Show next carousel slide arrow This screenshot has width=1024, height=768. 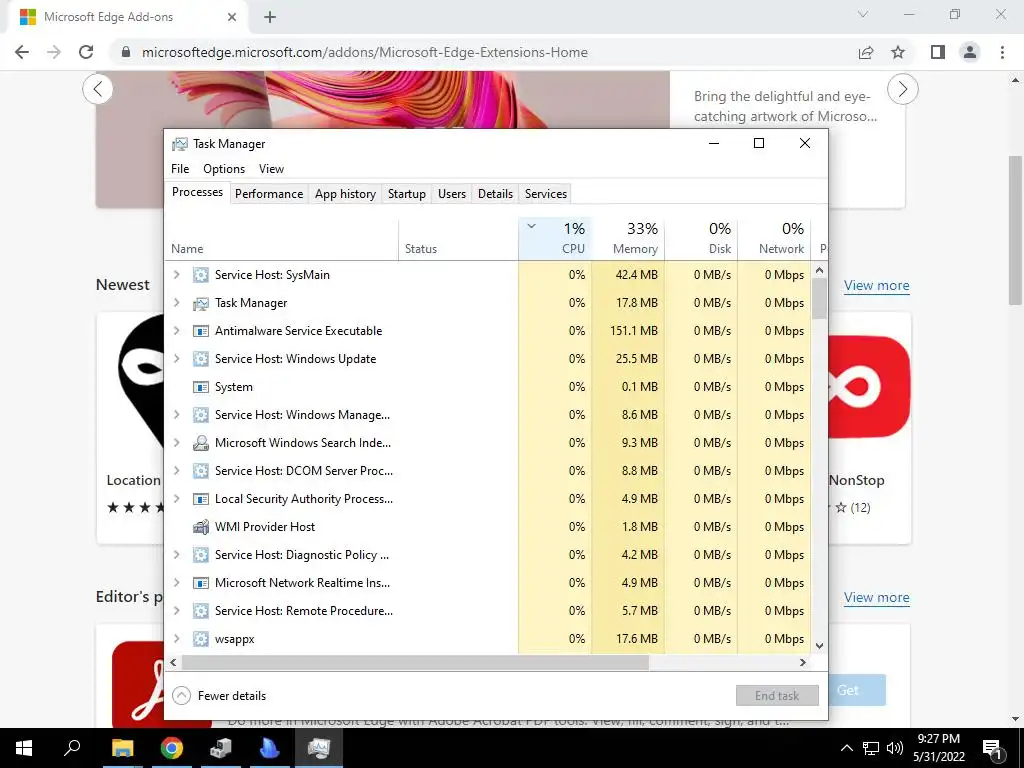903,89
